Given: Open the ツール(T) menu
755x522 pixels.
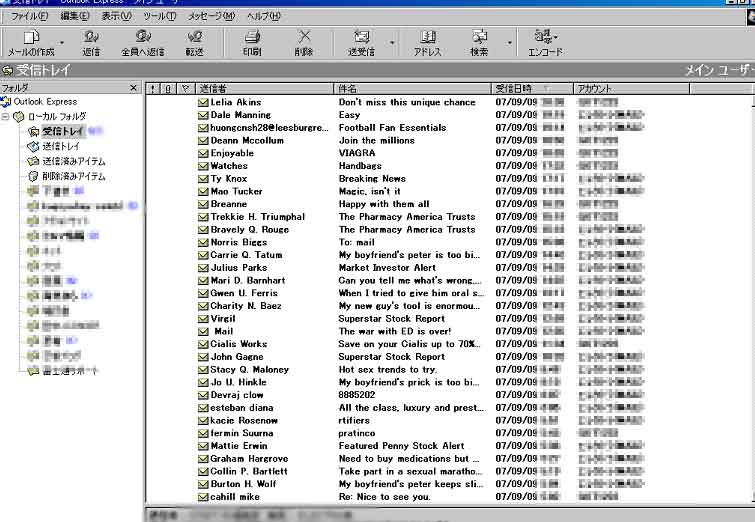Looking at the screenshot, I should [159, 16].
